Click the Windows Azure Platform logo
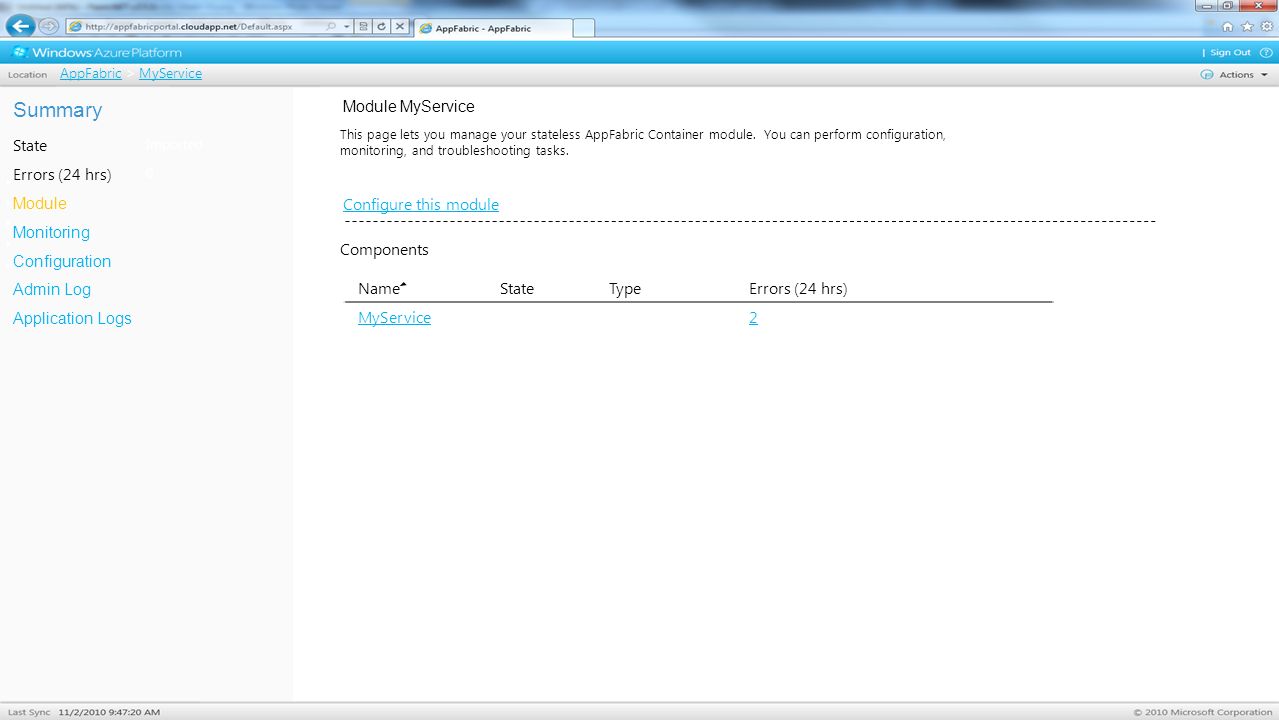This screenshot has height=720, width=1279. click(x=96, y=52)
